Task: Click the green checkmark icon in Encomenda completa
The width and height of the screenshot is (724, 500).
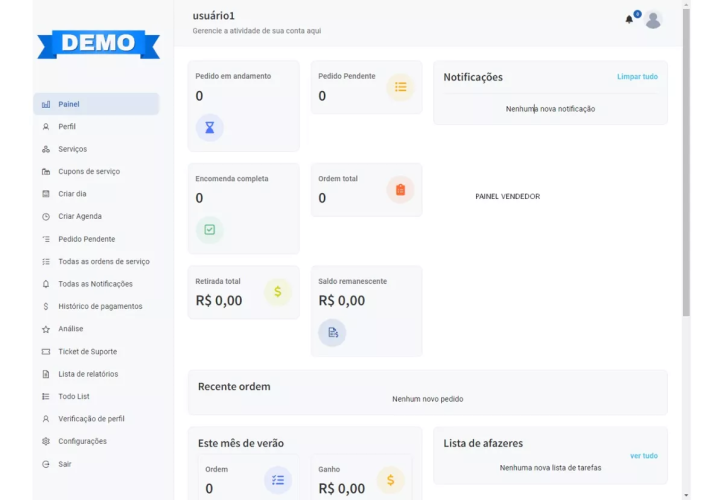Action: [209, 229]
